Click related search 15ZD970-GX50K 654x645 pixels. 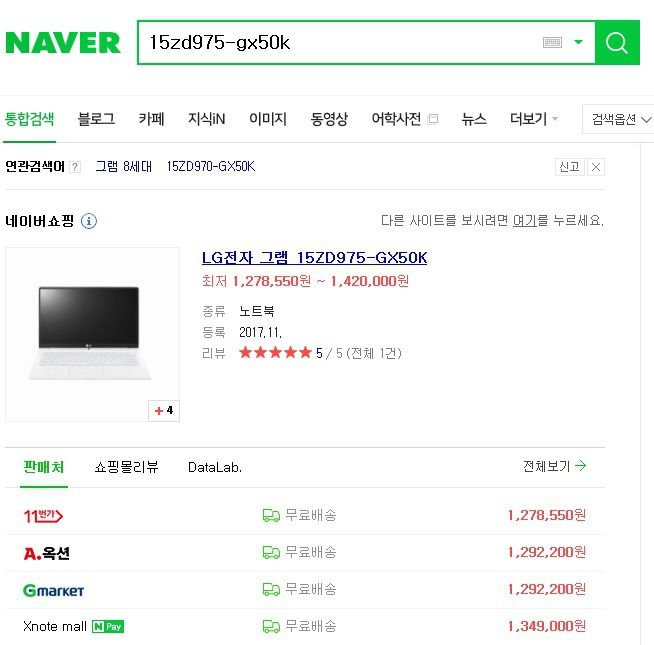211,166
